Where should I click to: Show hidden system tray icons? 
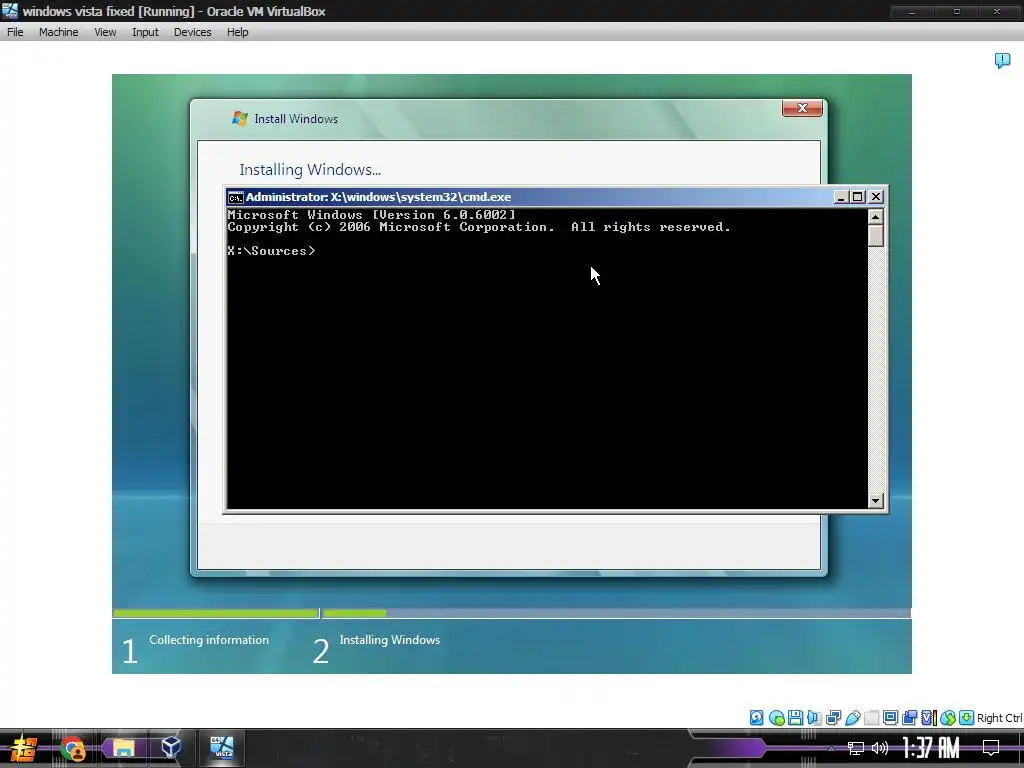click(x=831, y=748)
